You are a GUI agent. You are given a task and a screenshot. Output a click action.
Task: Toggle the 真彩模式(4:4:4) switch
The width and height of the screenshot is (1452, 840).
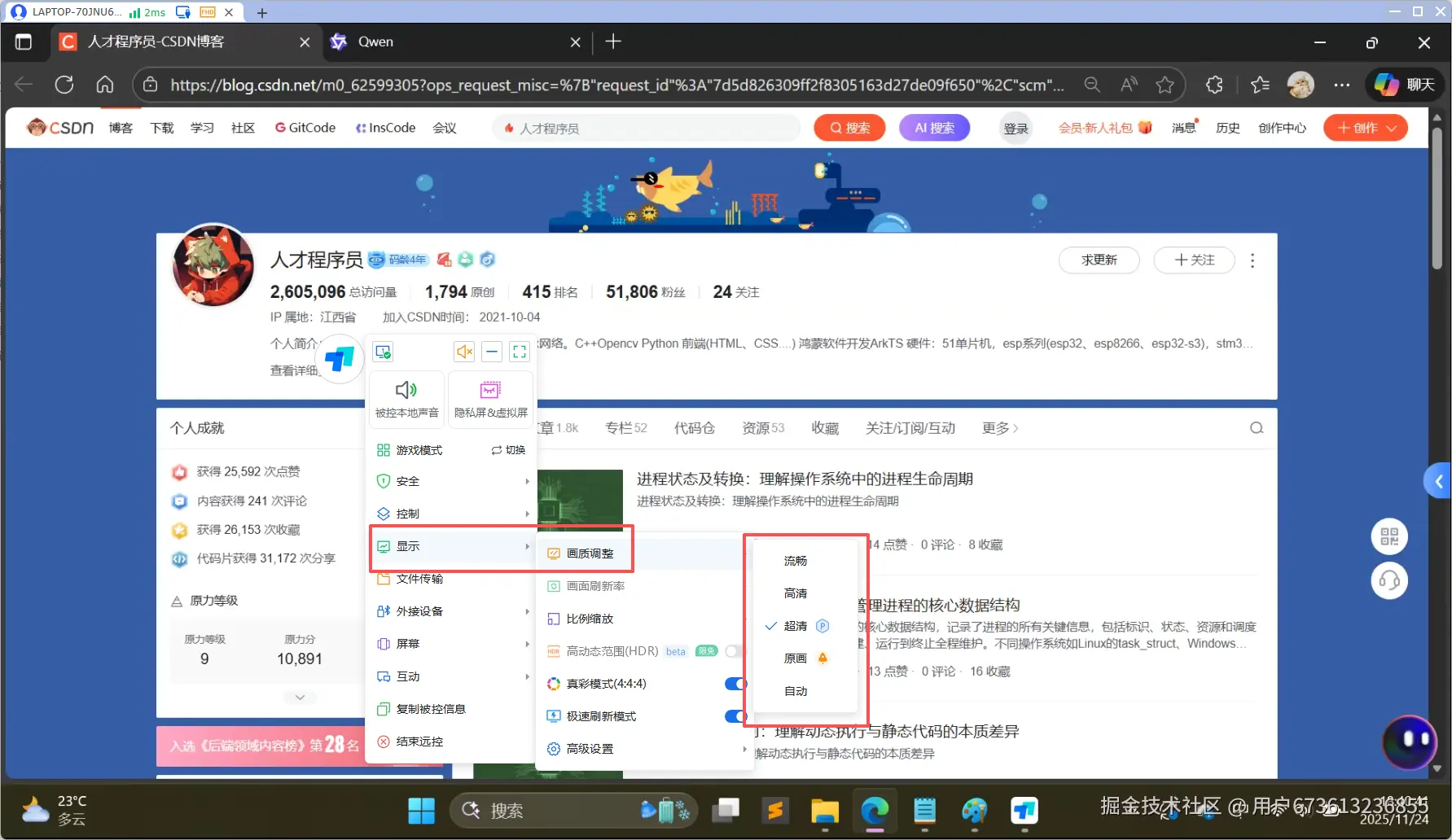click(735, 684)
